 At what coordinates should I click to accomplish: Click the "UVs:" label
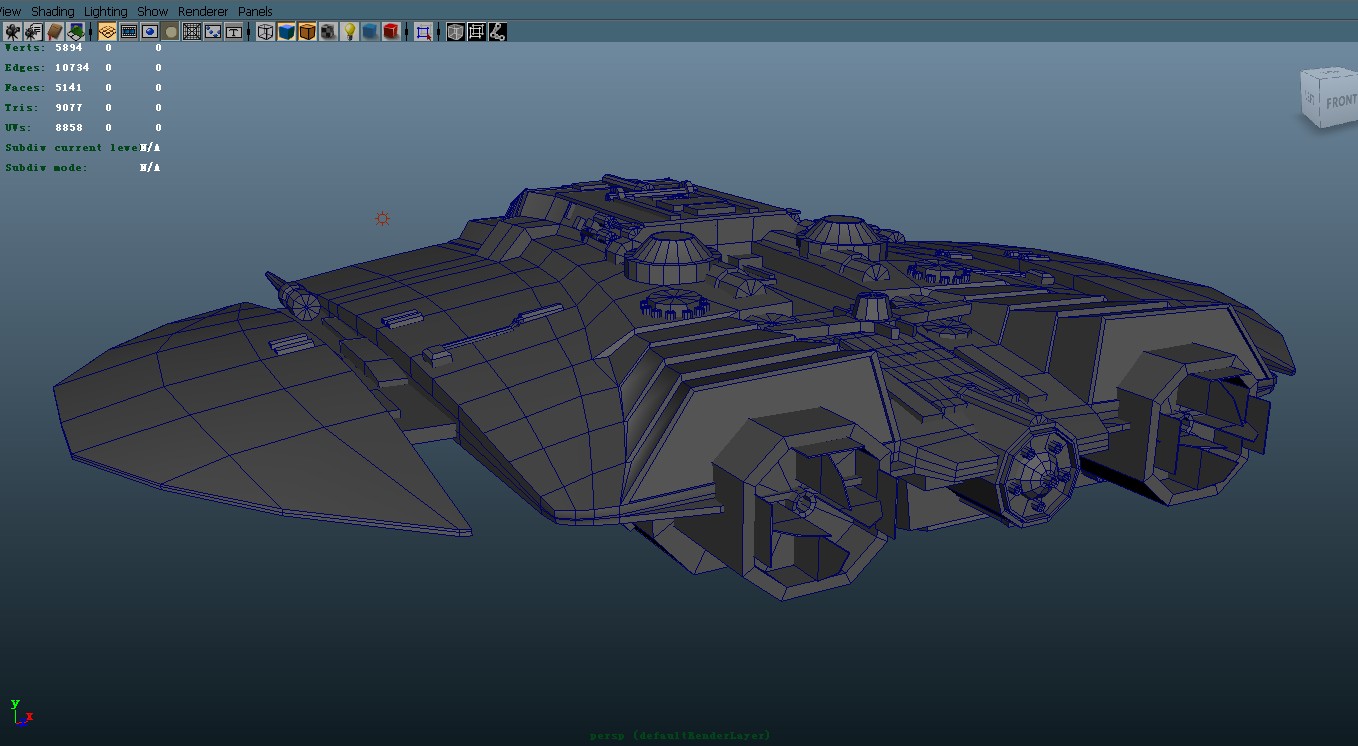18,128
